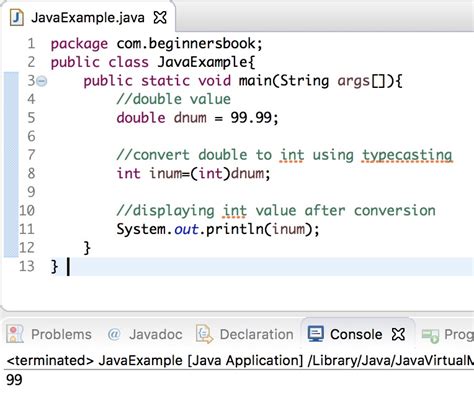
Task: Click the underlined word typecasting
Action: 407,155
